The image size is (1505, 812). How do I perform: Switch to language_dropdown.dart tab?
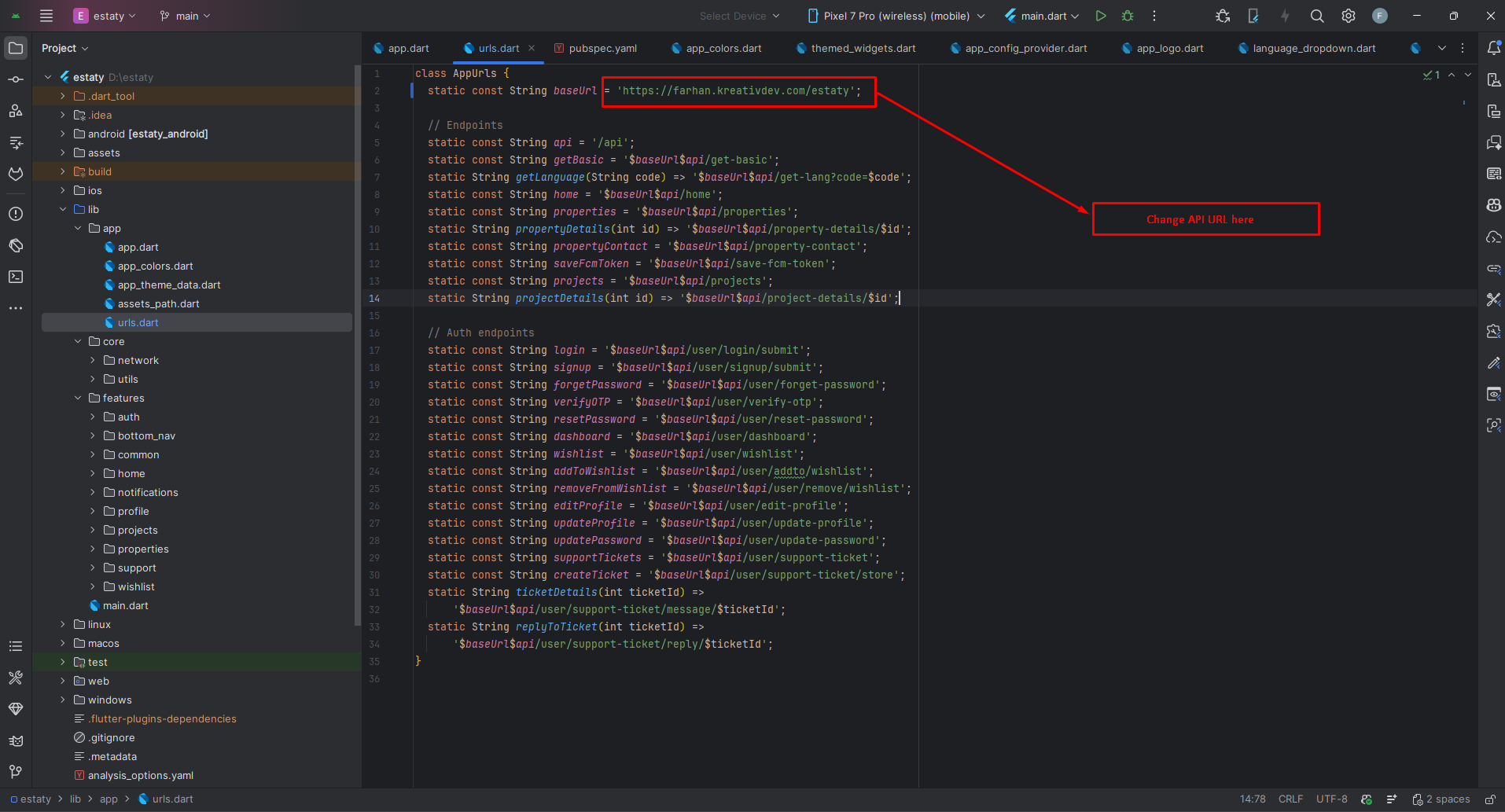coord(1306,48)
